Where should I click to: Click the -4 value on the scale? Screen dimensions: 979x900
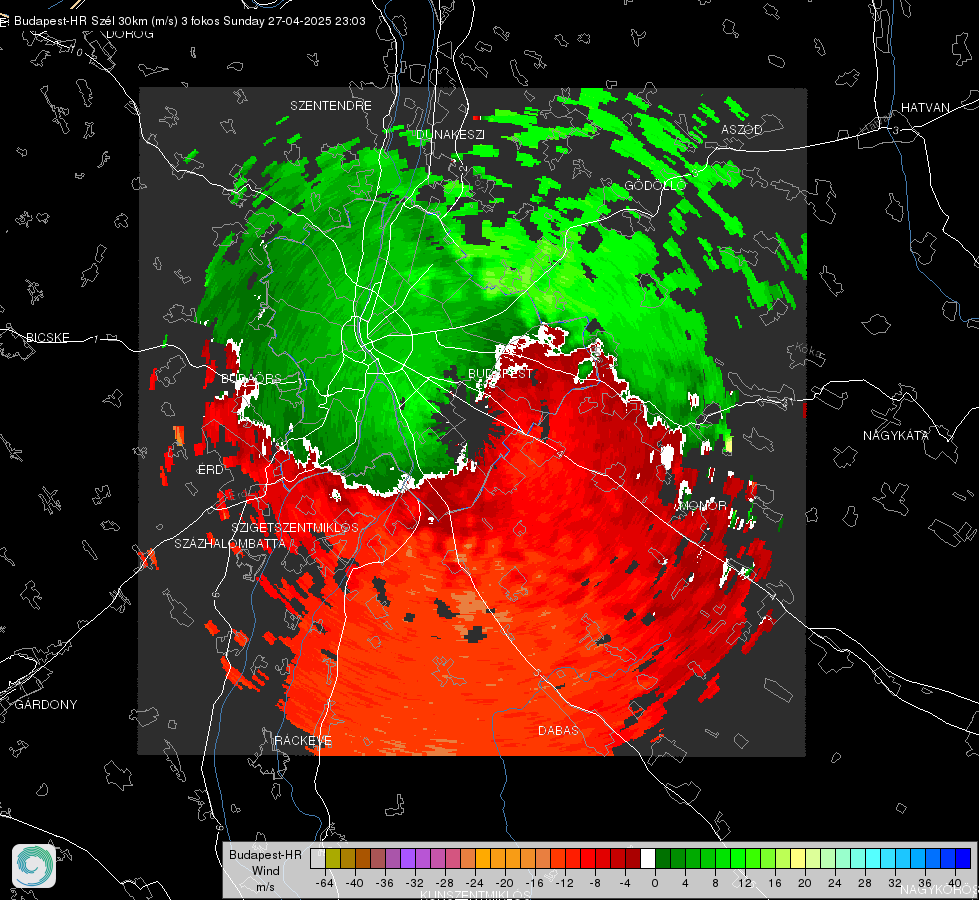point(625,883)
